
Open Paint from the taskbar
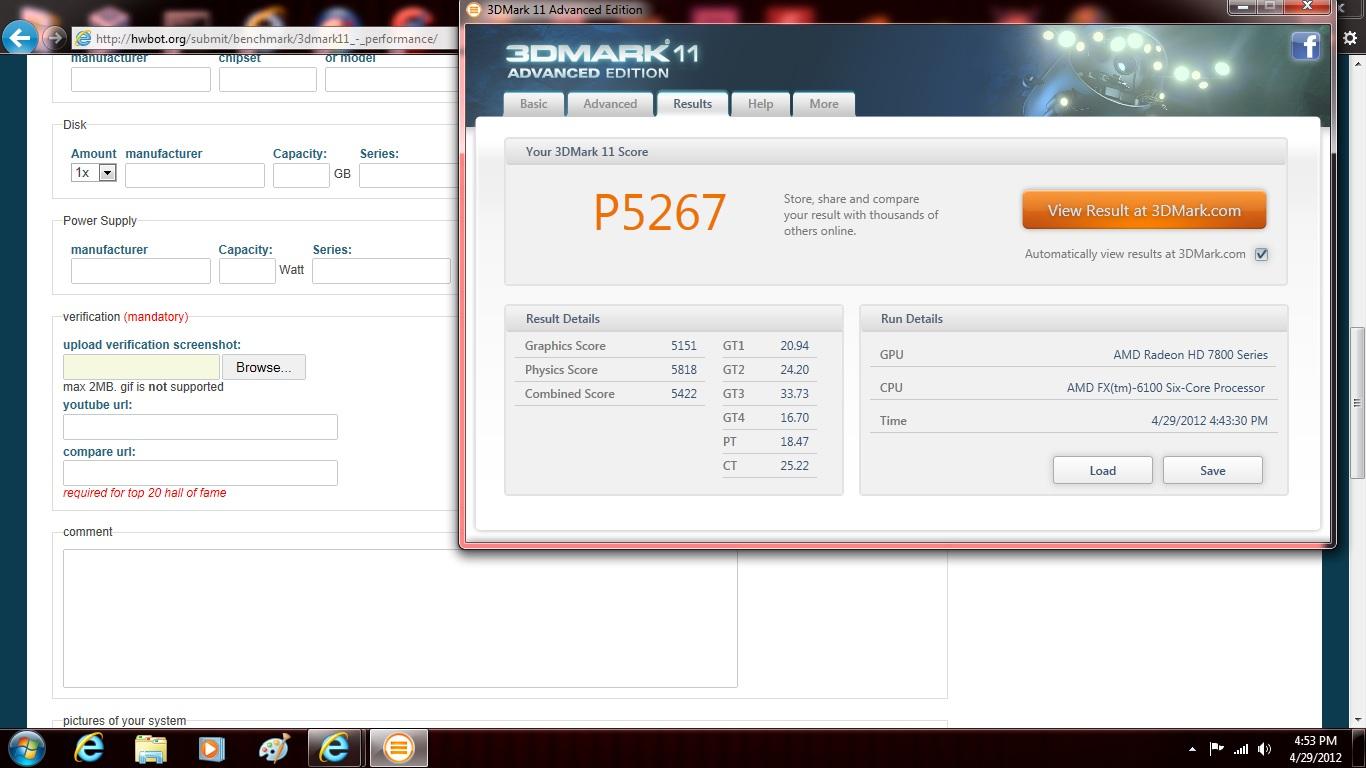(x=273, y=748)
